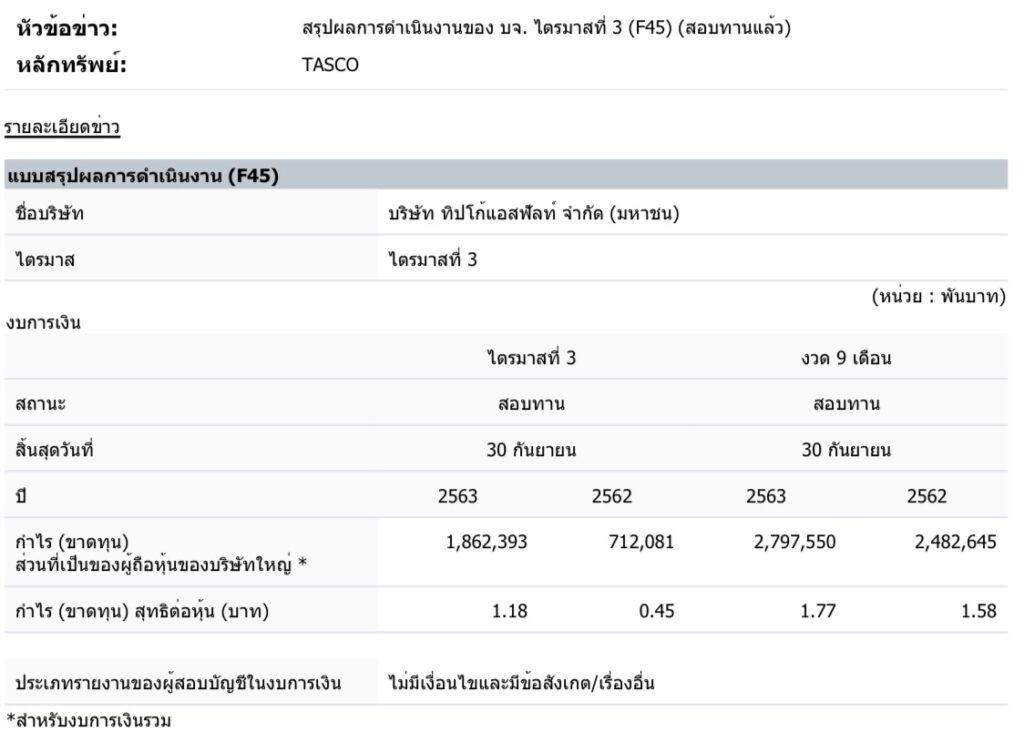Click the underlined รายละเอียดข่าว link
This screenshot has width=1024, height=742.
coord(61,127)
